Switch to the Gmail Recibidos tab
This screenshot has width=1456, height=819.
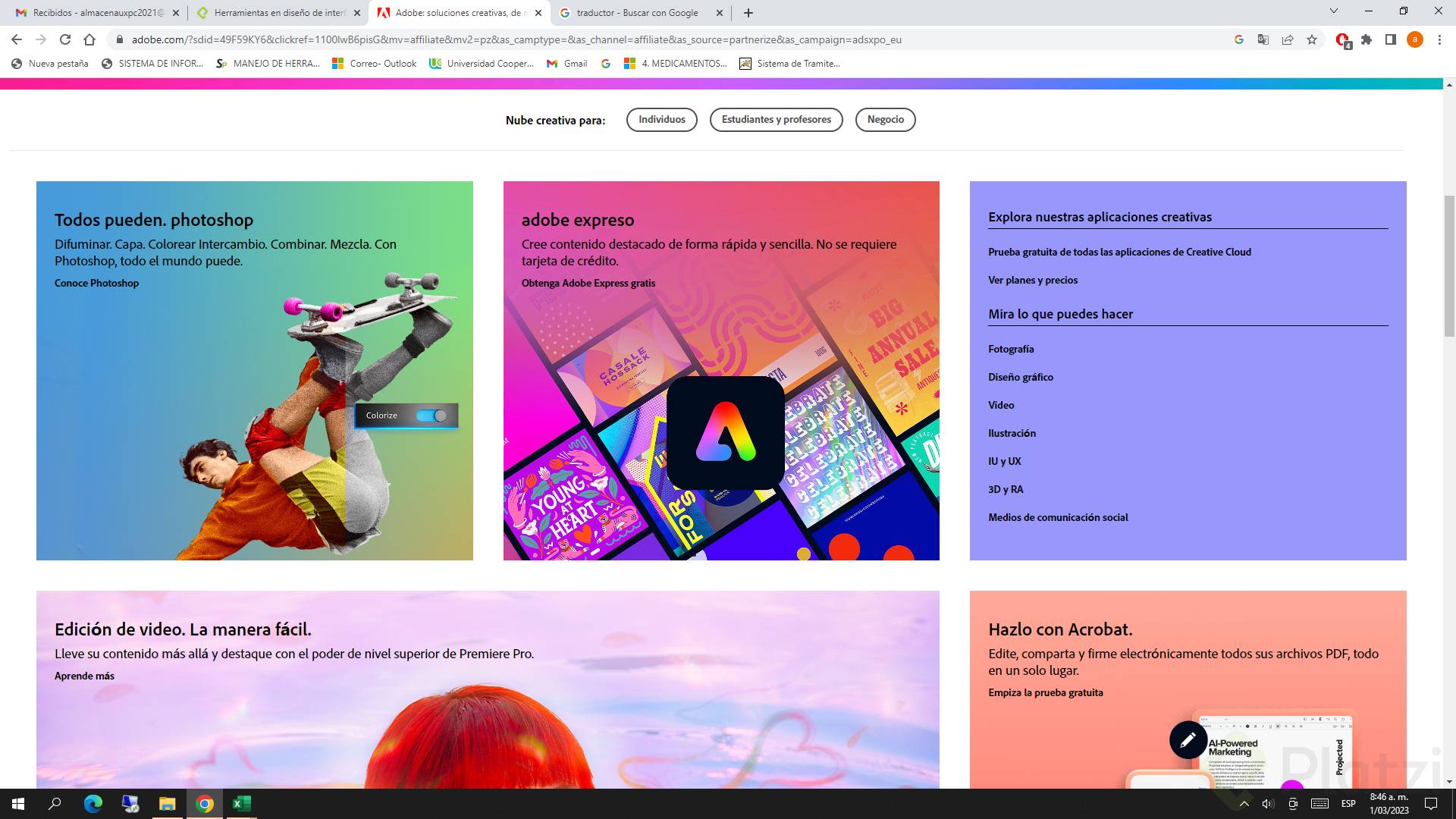[x=97, y=13]
